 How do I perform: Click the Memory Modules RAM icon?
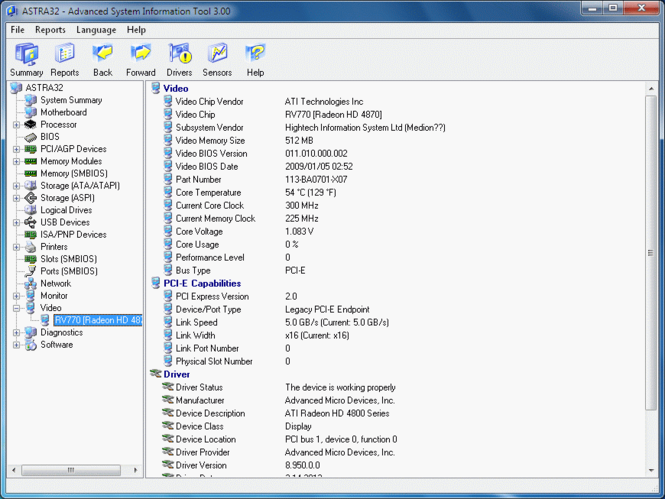click(x=31, y=162)
